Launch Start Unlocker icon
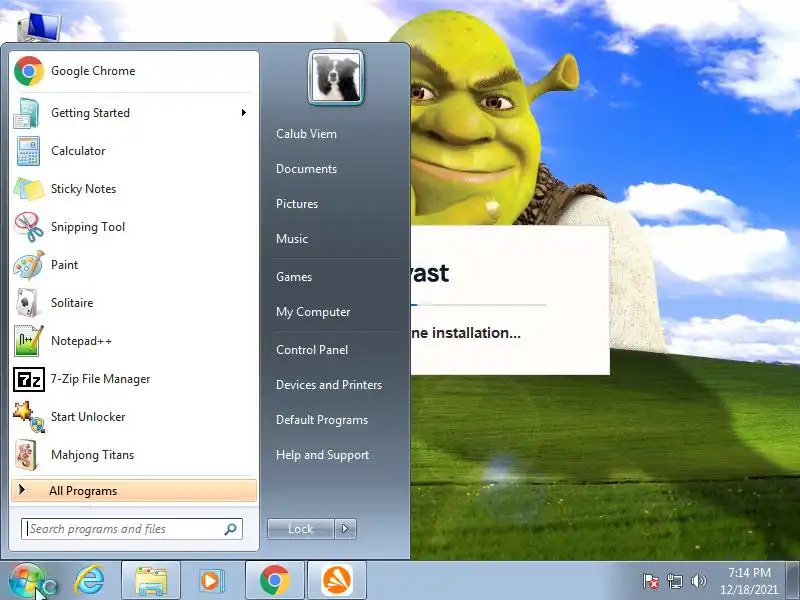 (x=29, y=417)
